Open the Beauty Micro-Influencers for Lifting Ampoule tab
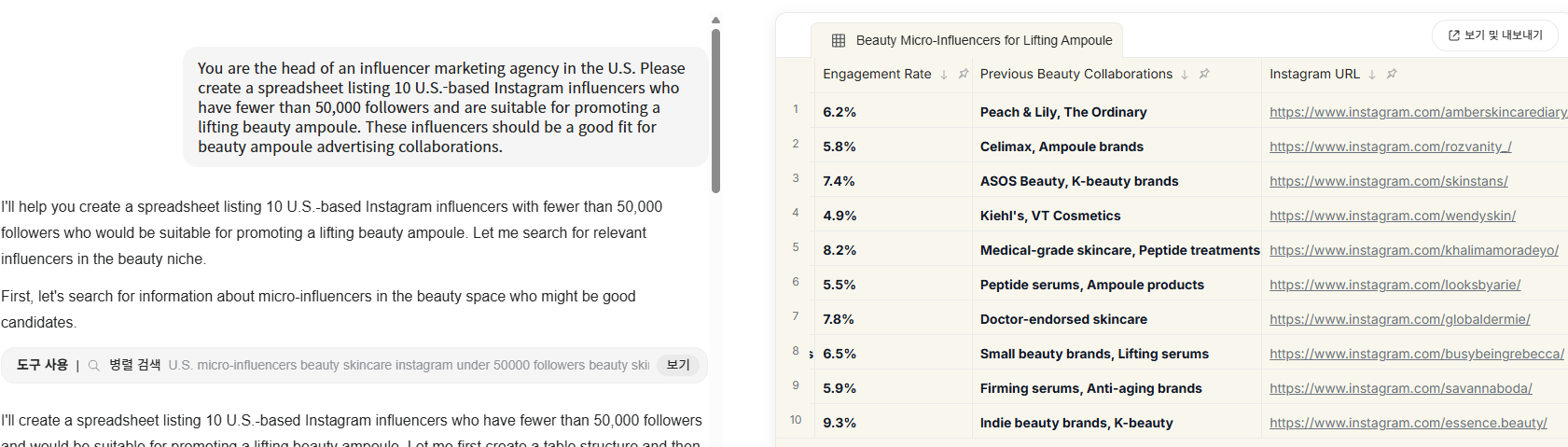This screenshot has height=447, width=1568. 983,40
